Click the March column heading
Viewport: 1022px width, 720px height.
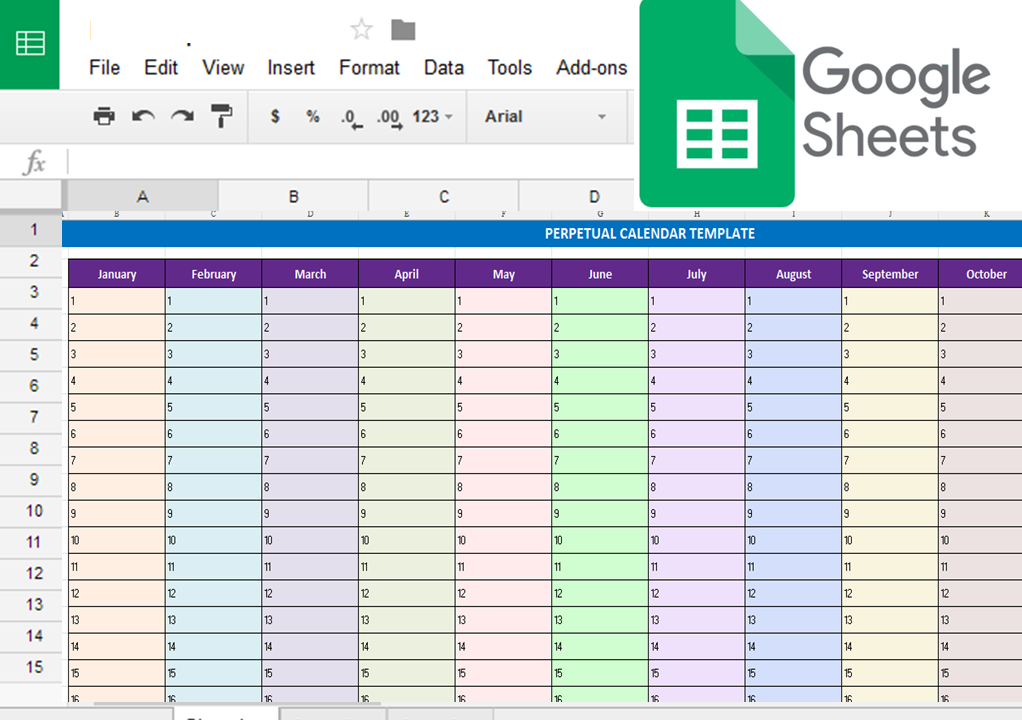coord(310,274)
